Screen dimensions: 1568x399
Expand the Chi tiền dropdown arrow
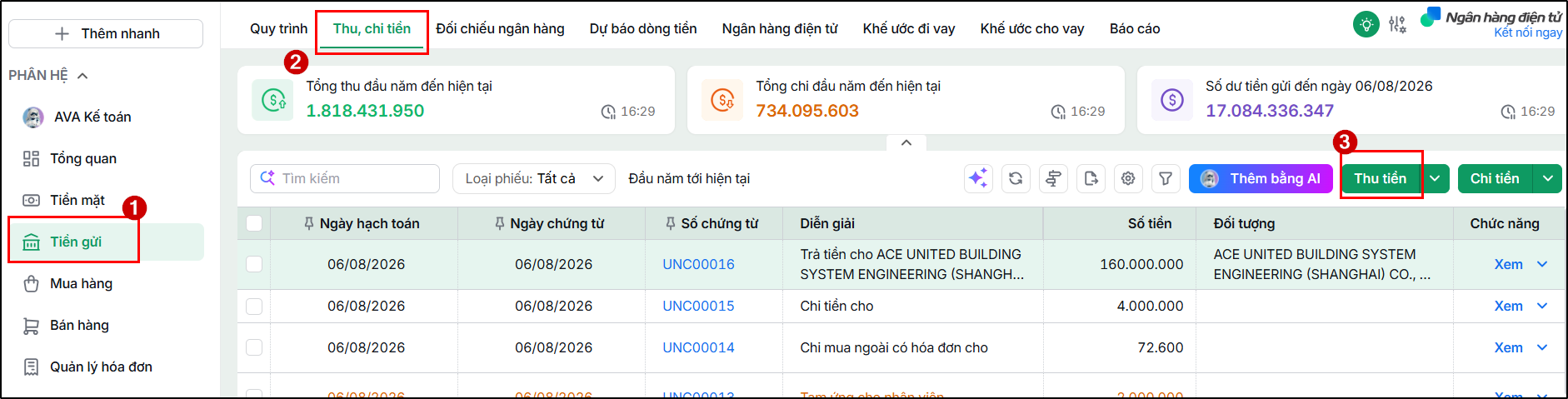1548,178
